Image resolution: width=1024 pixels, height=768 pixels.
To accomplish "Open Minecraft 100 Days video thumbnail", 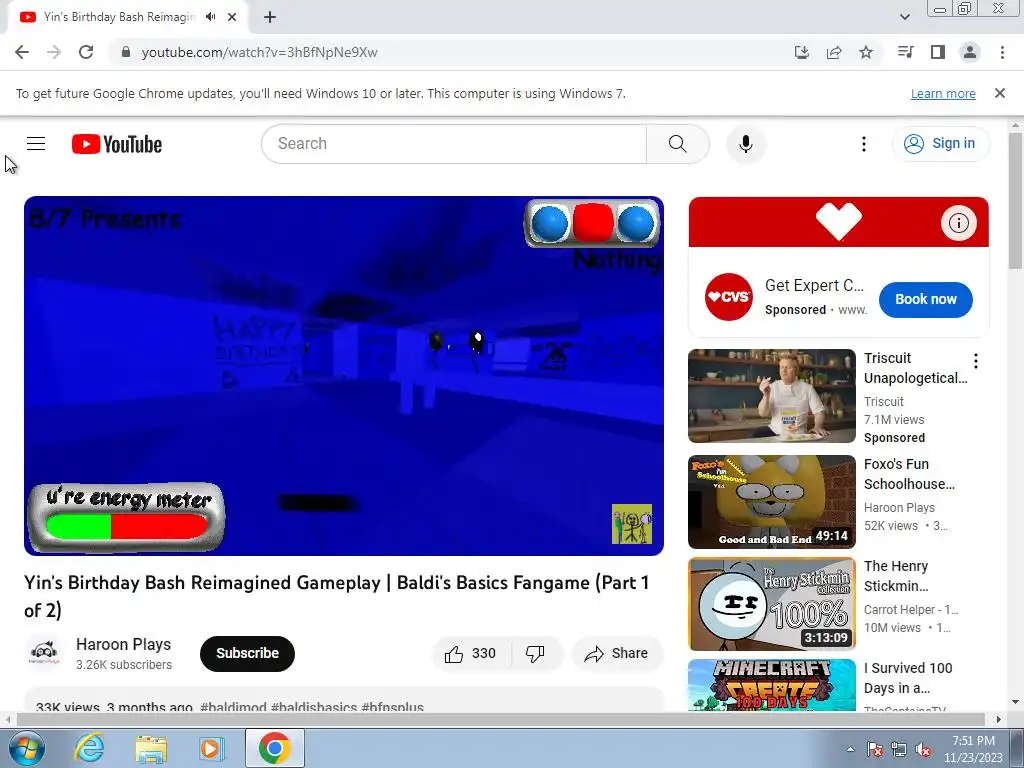I will (x=772, y=684).
